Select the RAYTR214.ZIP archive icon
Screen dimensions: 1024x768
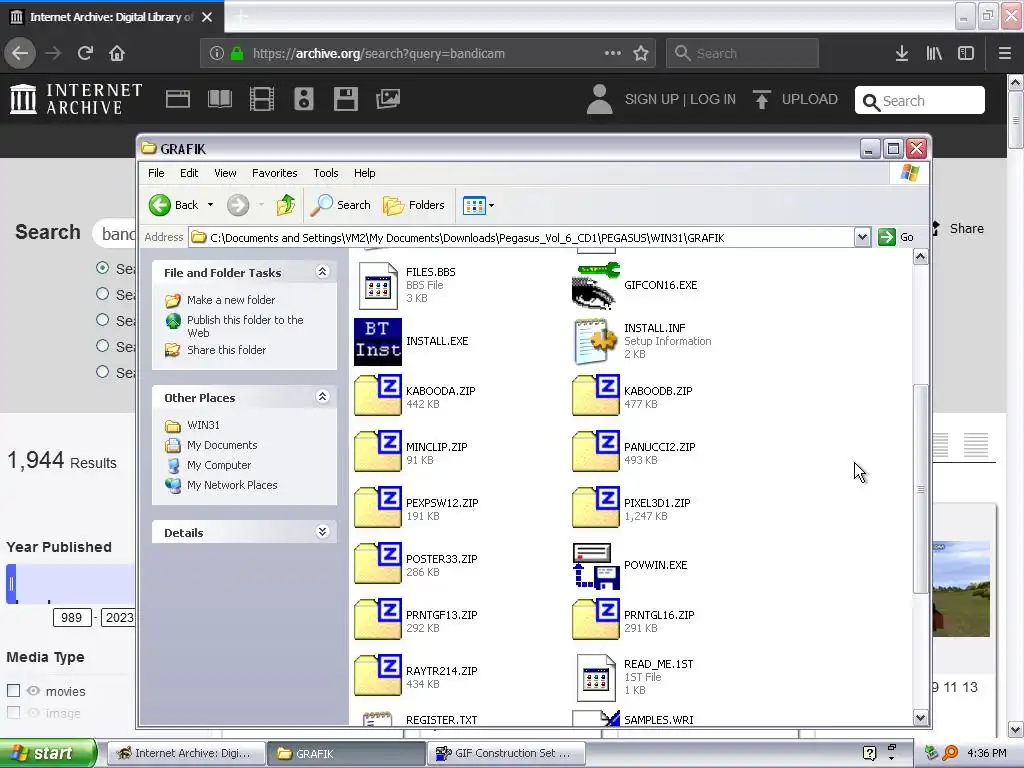pyautogui.click(x=377, y=677)
